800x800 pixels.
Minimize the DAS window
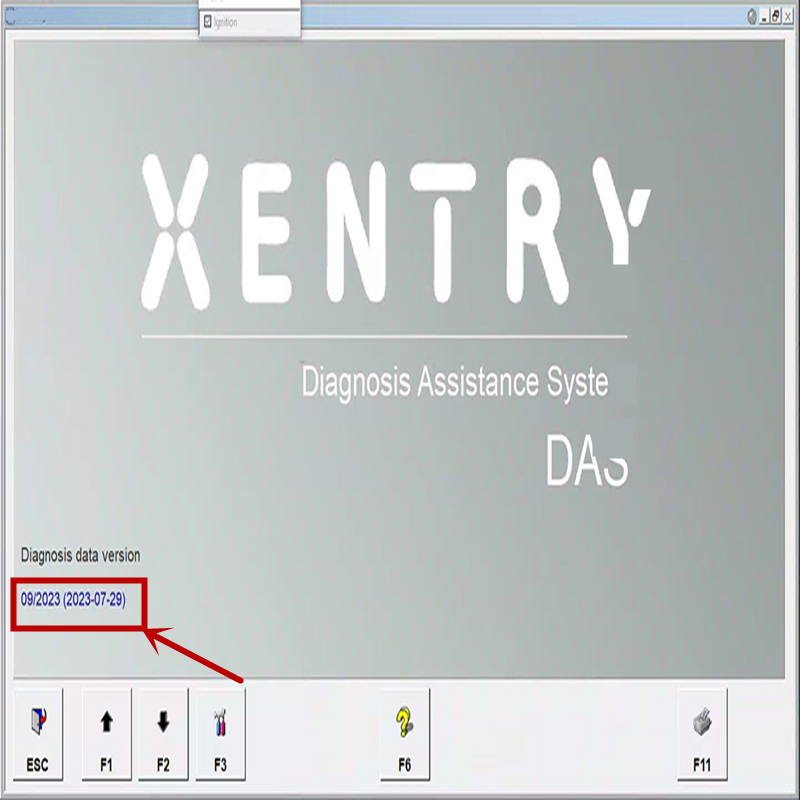pyautogui.click(x=764, y=17)
